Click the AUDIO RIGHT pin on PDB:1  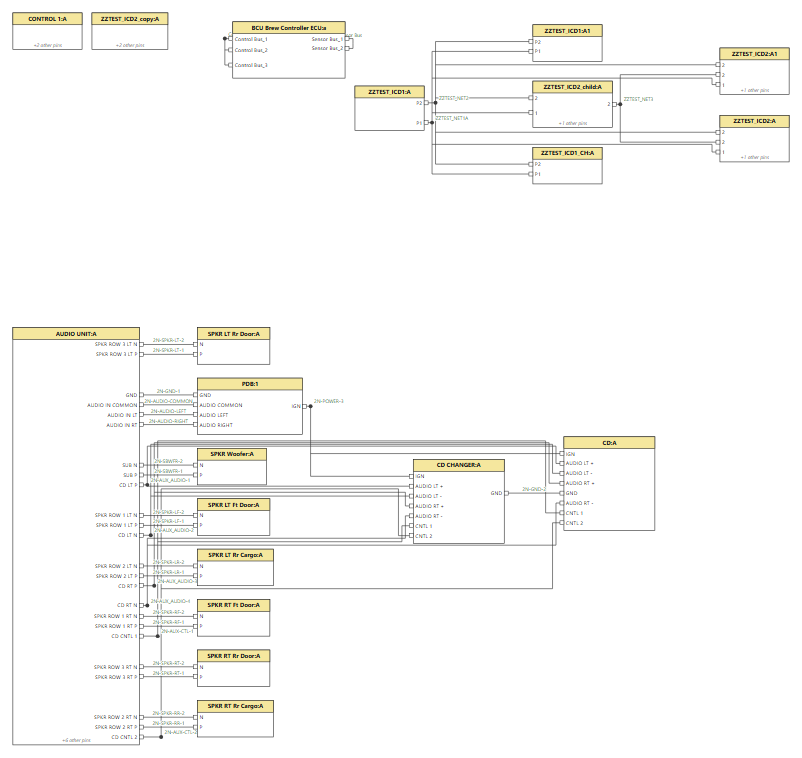[x=216, y=425]
